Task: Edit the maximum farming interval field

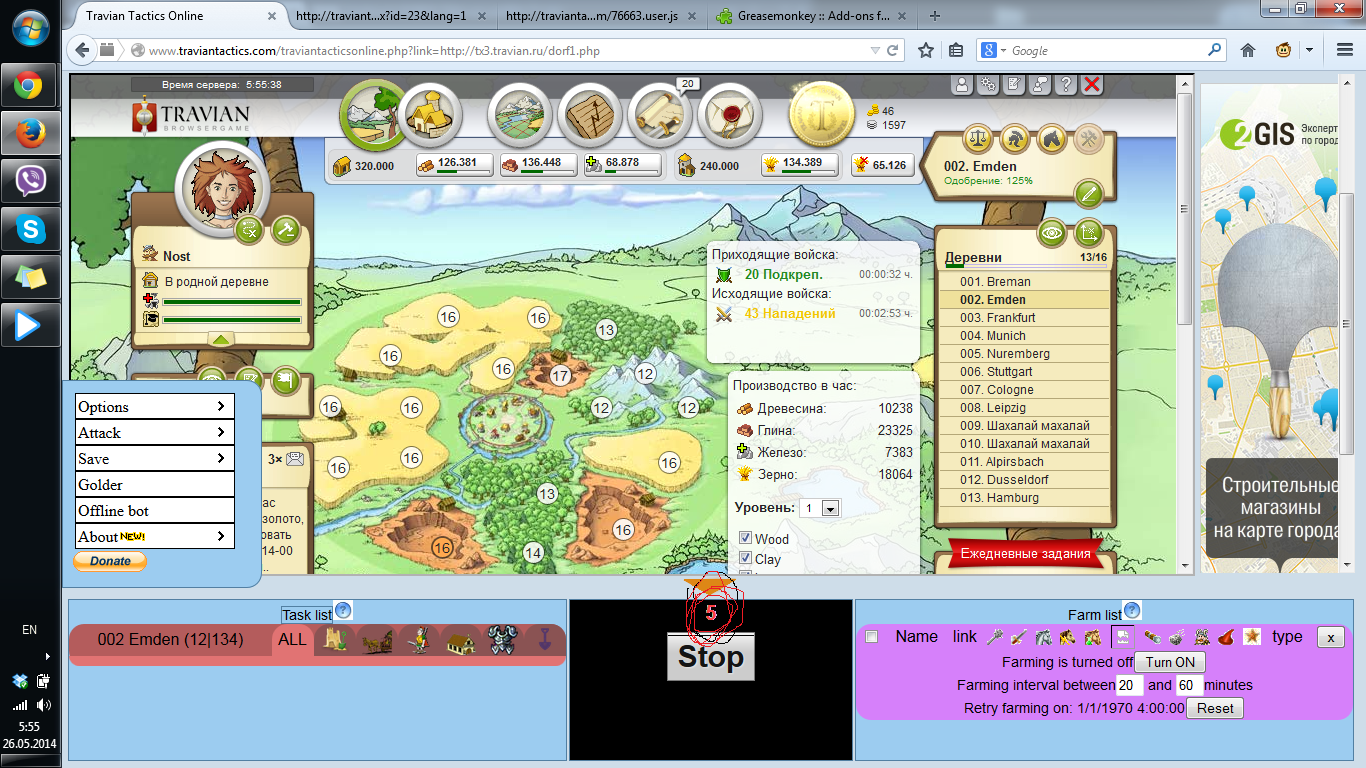Action: point(1188,685)
